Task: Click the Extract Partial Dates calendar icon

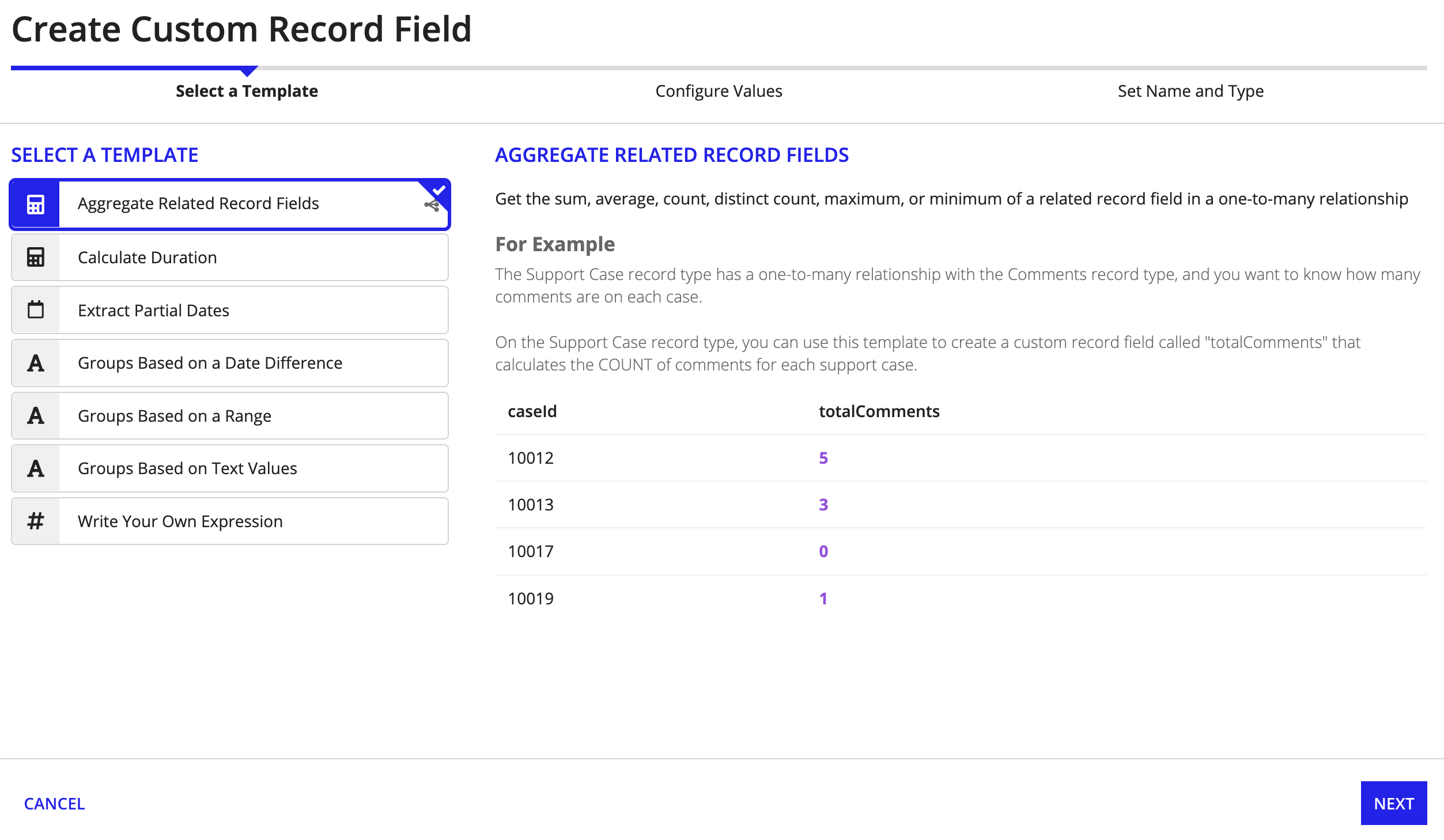Action: tap(36, 309)
